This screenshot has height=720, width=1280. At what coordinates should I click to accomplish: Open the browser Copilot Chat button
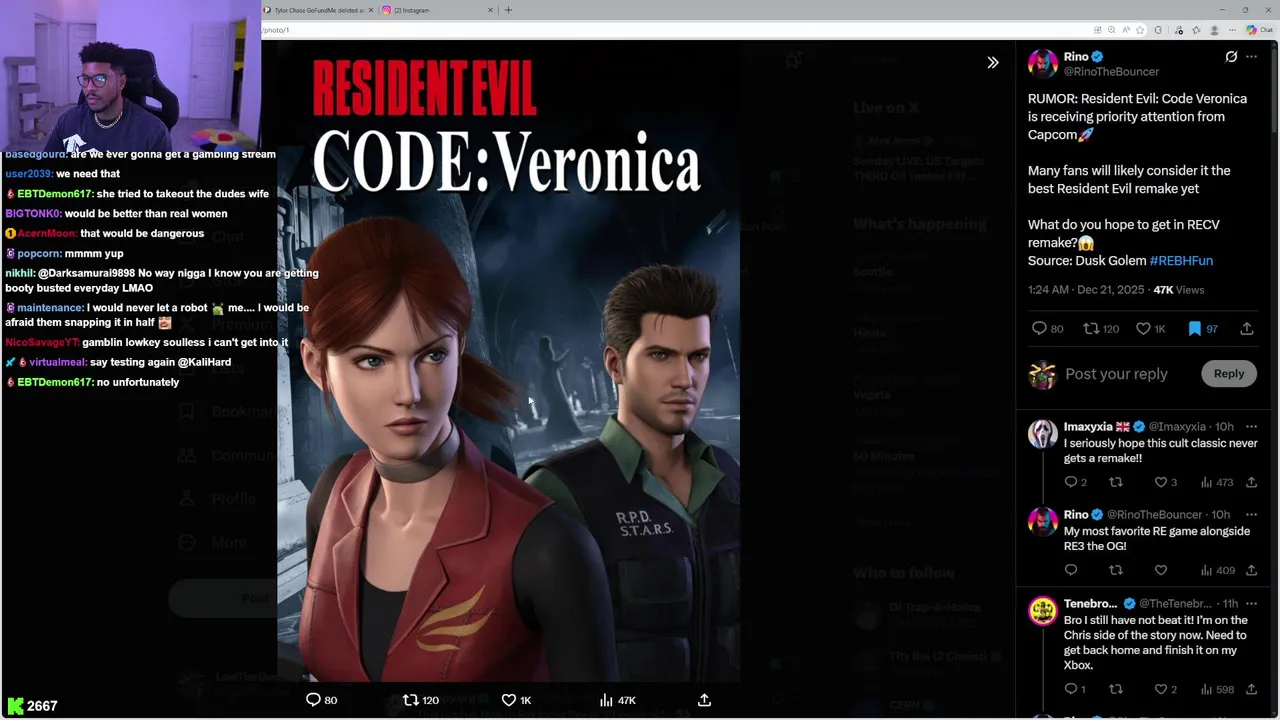[1258, 30]
